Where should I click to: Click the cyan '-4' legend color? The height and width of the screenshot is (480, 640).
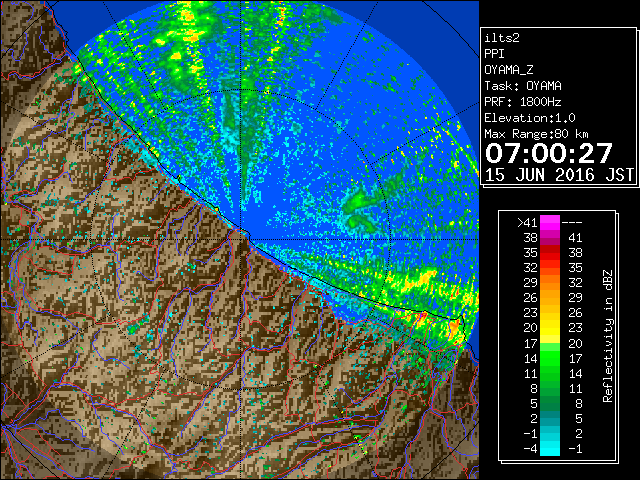550,448
